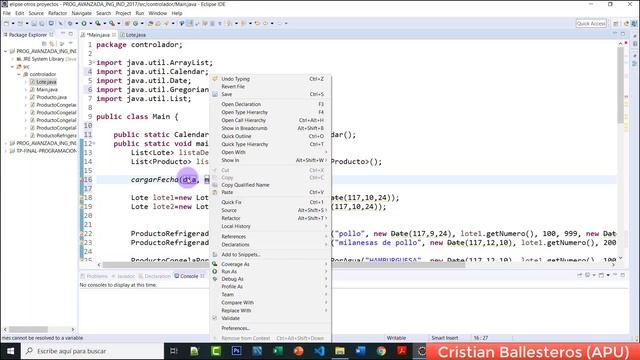Image resolution: width=640 pixels, height=360 pixels.
Task: Click line 9 'public class Main {' code
Action: click(x=137, y=117)
